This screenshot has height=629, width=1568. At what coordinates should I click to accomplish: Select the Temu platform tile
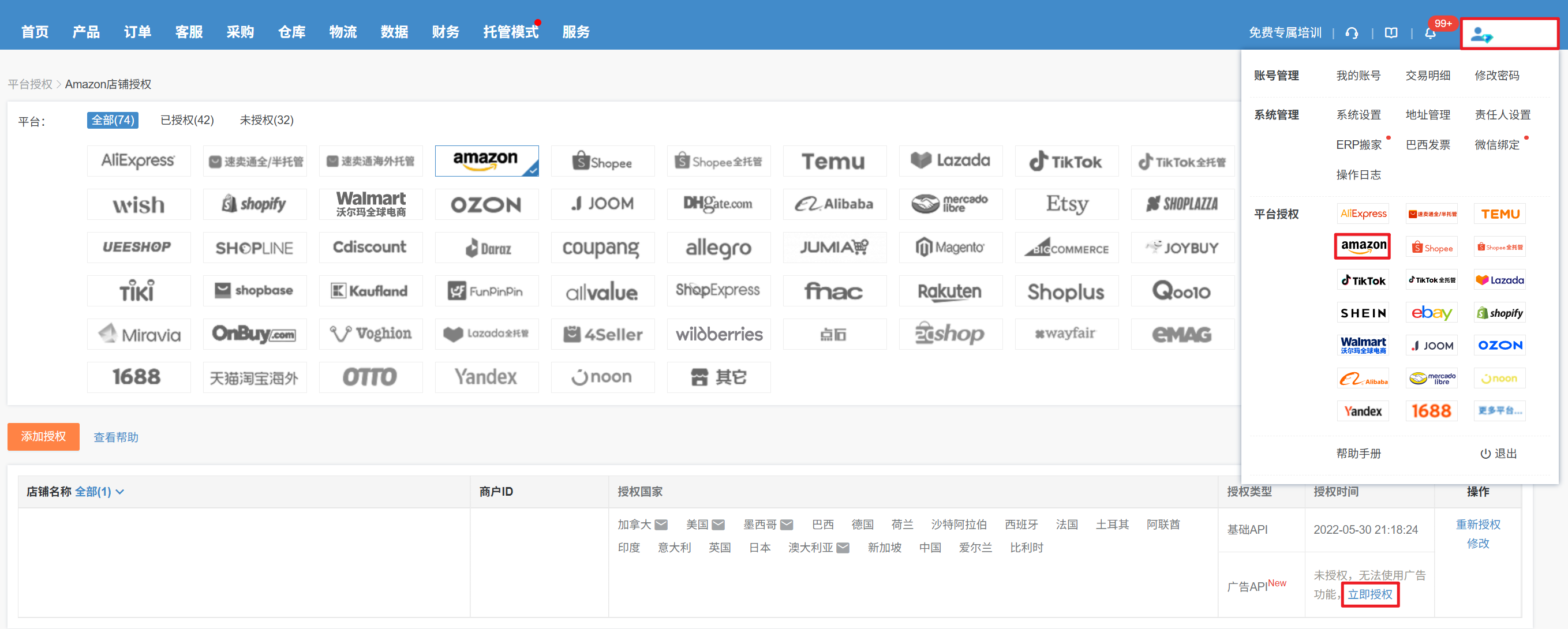pos(833,162)
